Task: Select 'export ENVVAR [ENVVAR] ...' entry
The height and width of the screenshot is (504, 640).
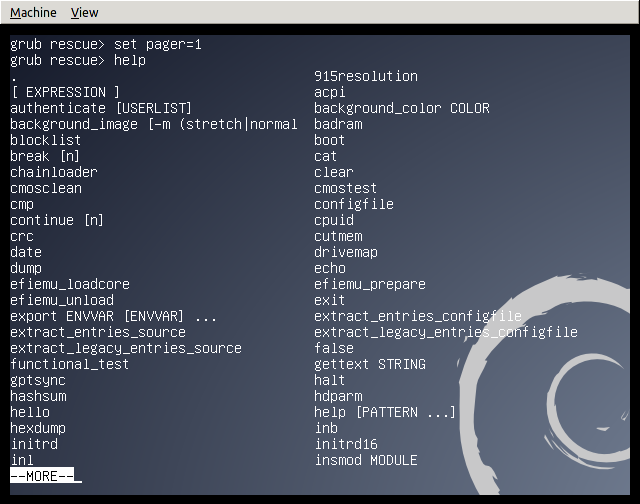Action: pos(113,316)
